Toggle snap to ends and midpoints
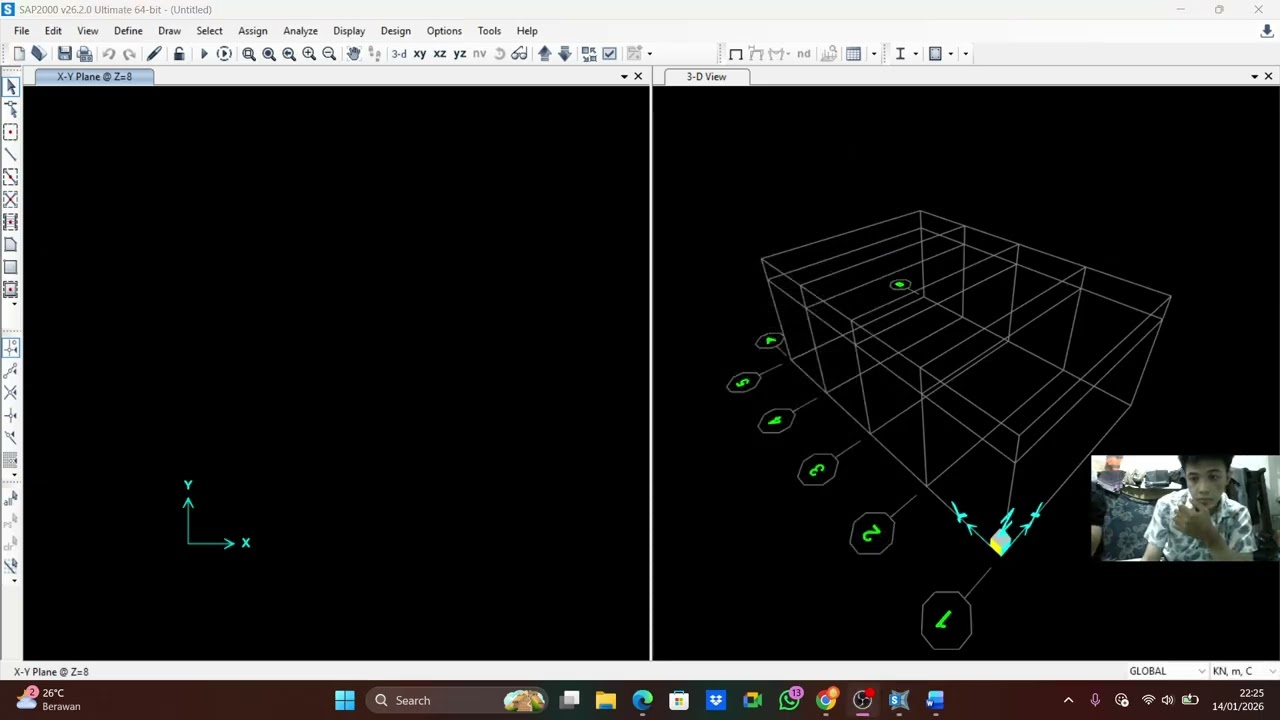This screenshot has width=1280, height=720. (11, 371)
